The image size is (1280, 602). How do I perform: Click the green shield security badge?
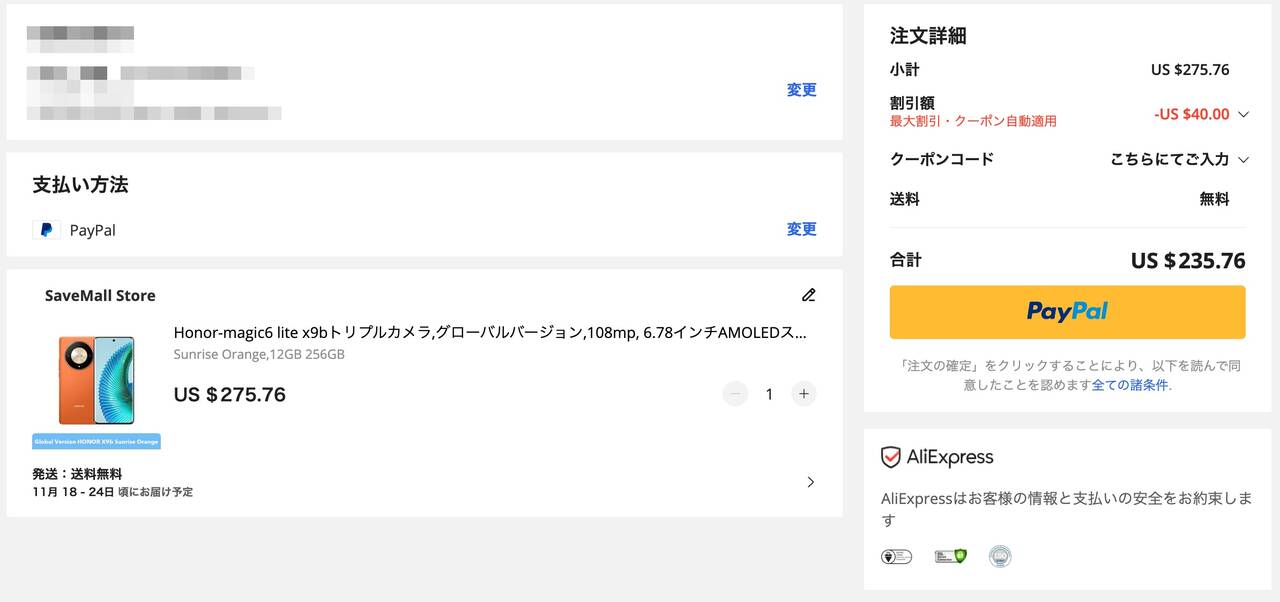coord(950,556)
